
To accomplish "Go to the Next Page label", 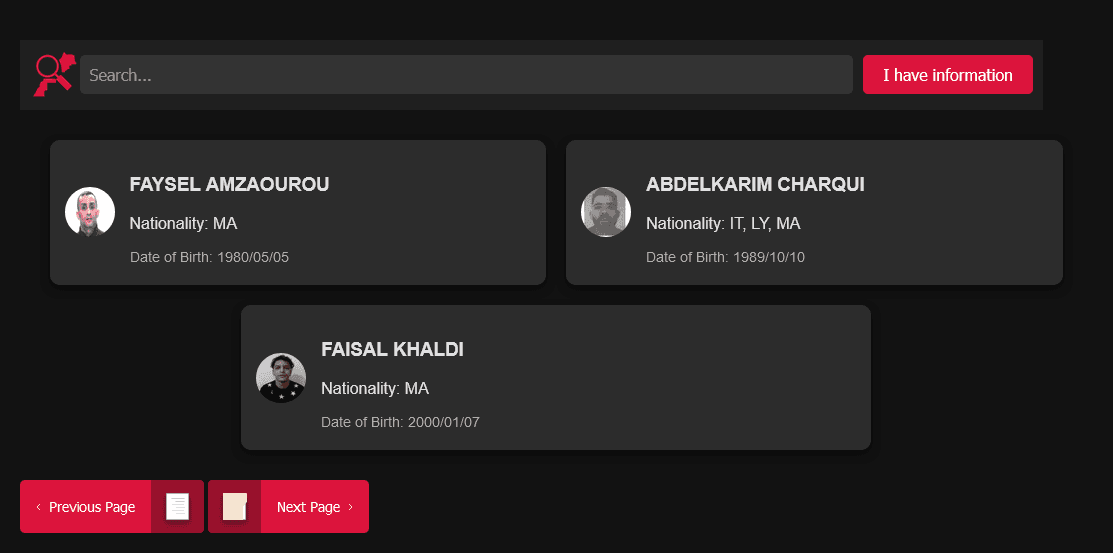I will 308,507.
